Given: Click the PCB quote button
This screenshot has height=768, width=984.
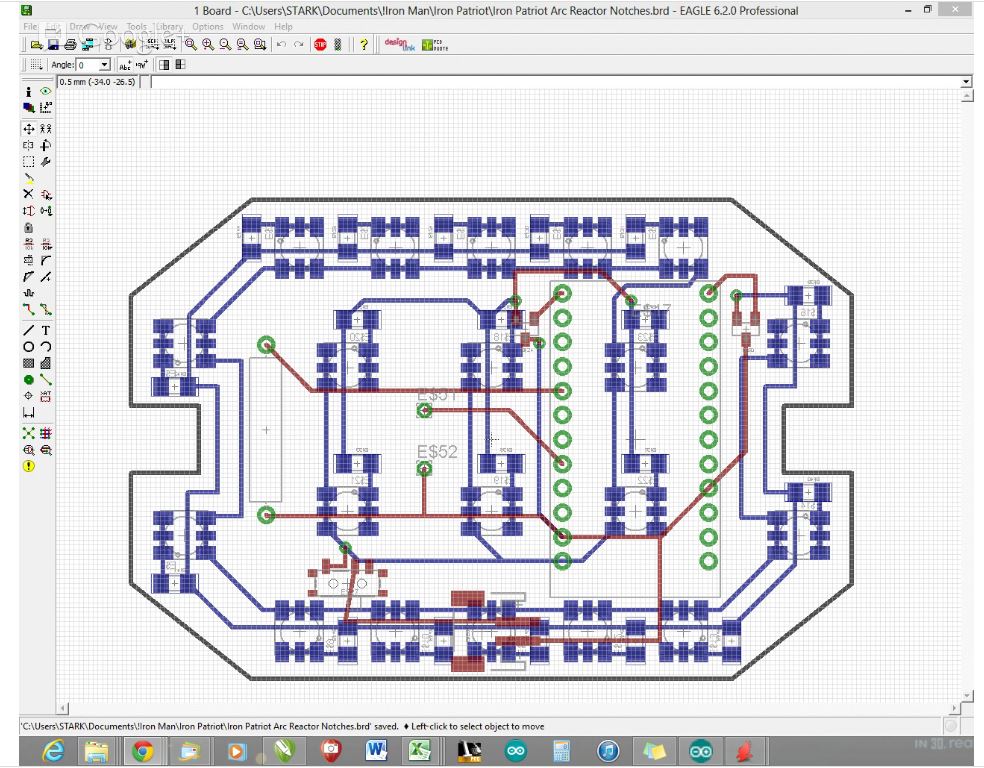Looking at the screenshot, I should [434, 45].
